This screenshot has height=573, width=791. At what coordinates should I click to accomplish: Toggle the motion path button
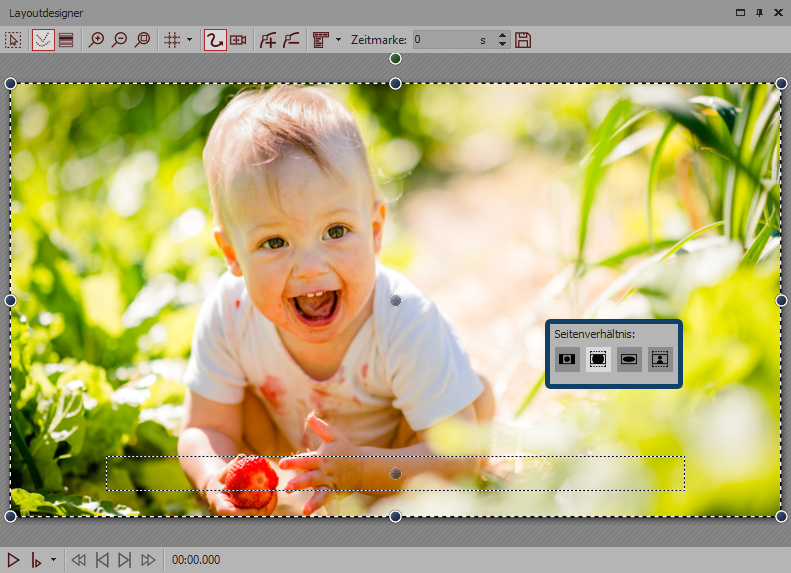coord(215,40)
